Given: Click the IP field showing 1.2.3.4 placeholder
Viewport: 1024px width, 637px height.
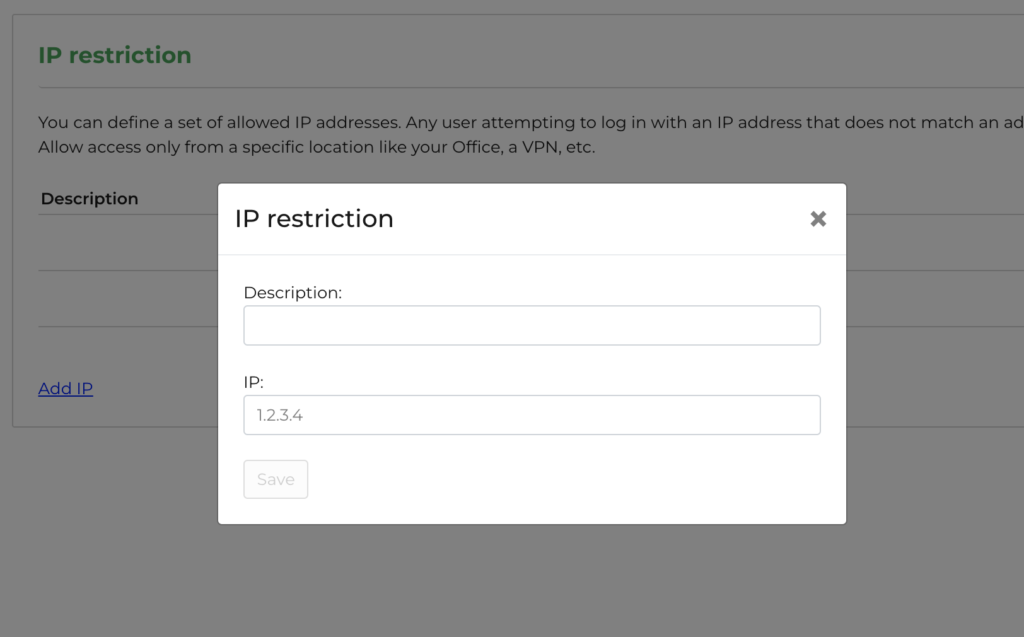Looking at the screenshot, I should point(531,414).
